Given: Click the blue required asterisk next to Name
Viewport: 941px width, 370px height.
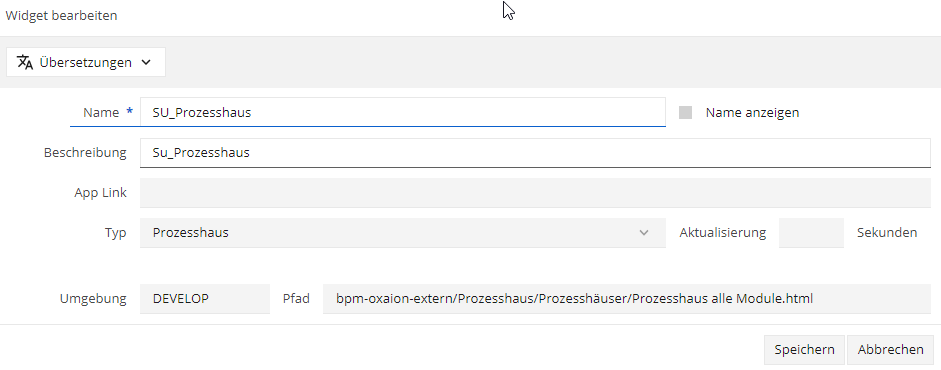Looking at the screenshot, I should point(130,112).
